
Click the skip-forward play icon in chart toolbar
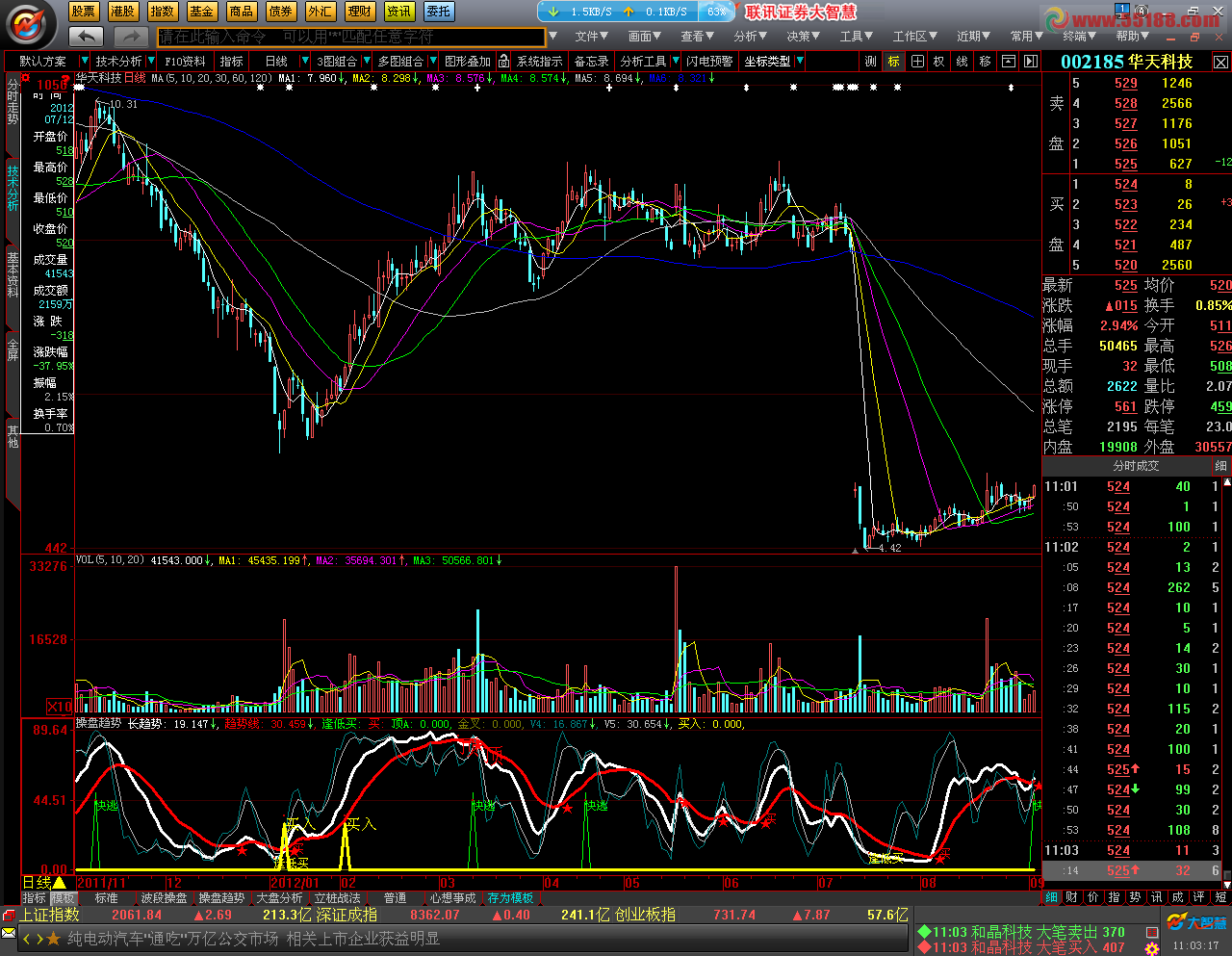(1031, 61)
